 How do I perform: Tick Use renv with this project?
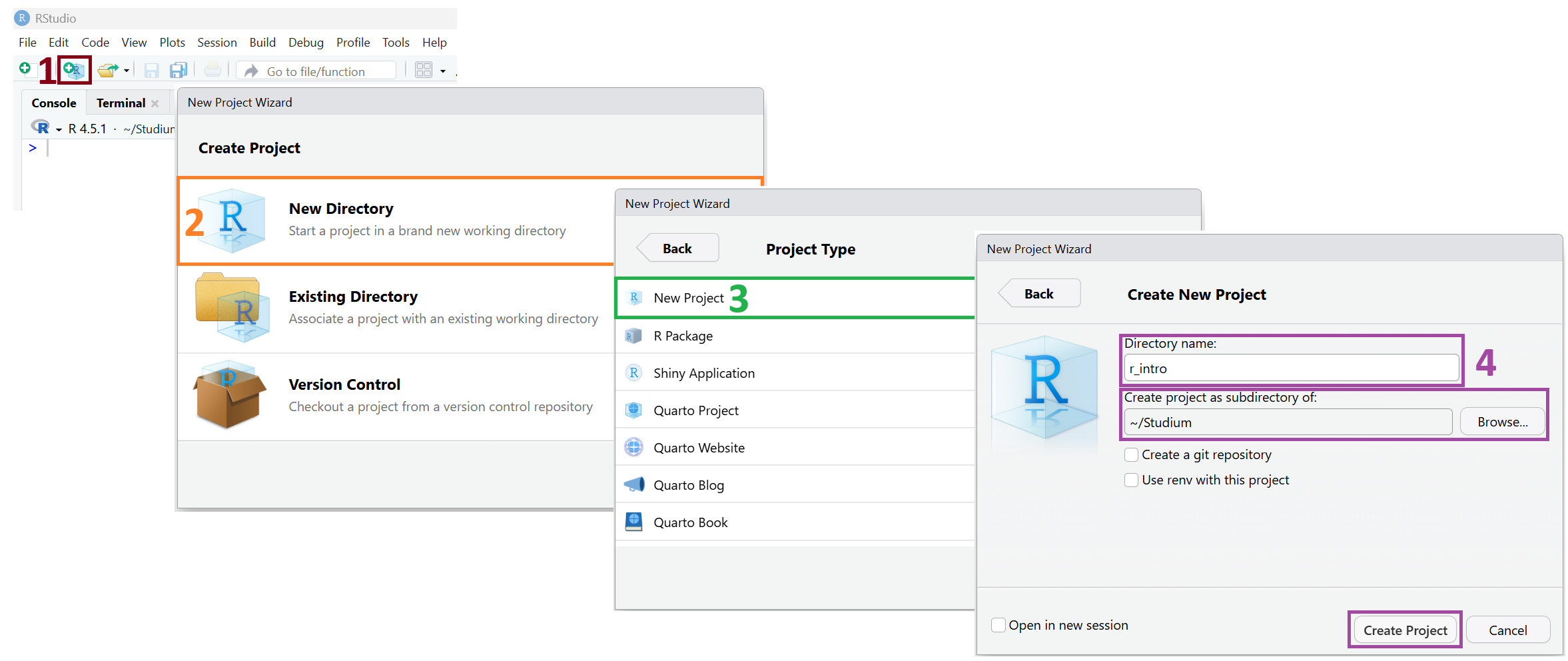[1131, 480]
